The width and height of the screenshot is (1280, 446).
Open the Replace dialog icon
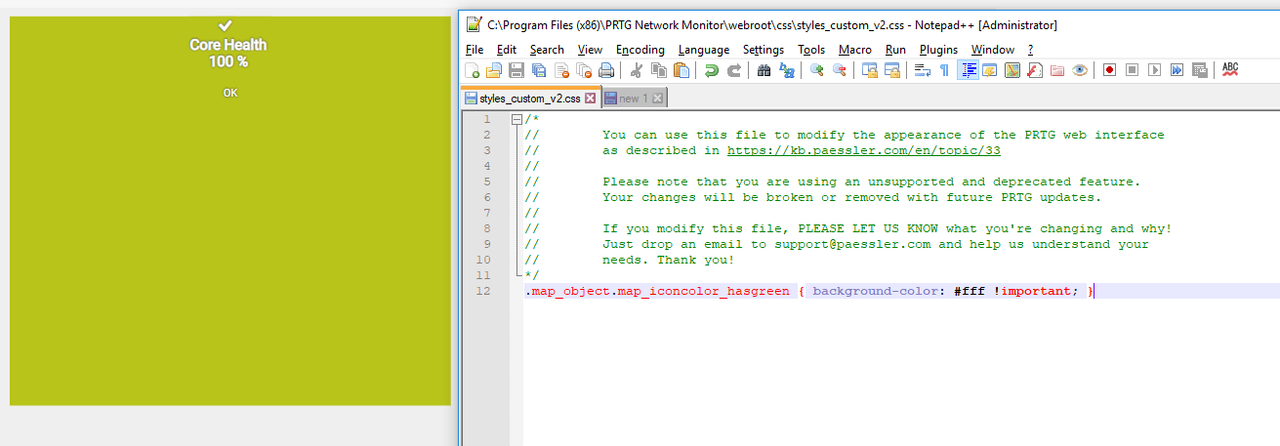tap(787, 70)
